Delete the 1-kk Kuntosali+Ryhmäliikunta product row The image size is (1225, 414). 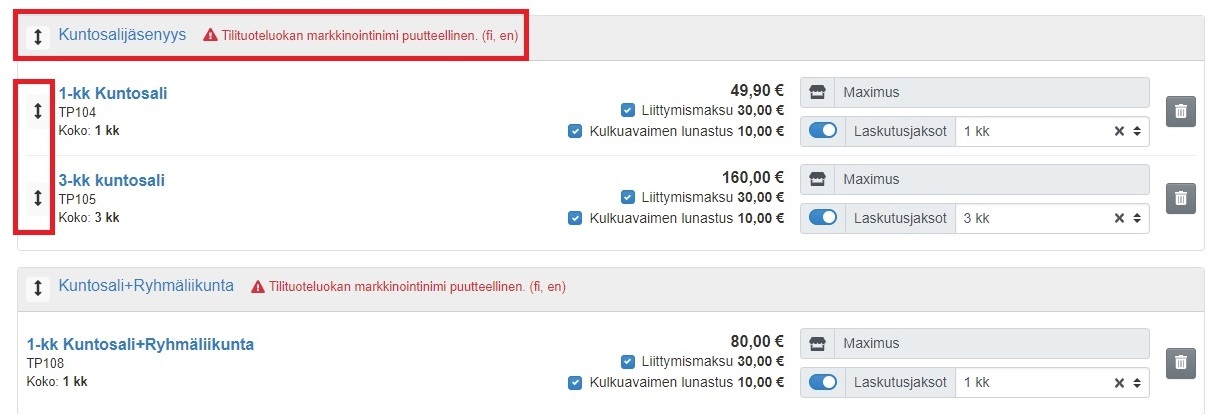(x=1180, y=363)
